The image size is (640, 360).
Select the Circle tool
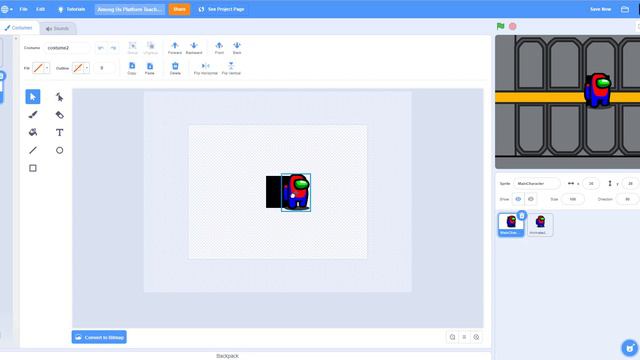tap(60, 150)
